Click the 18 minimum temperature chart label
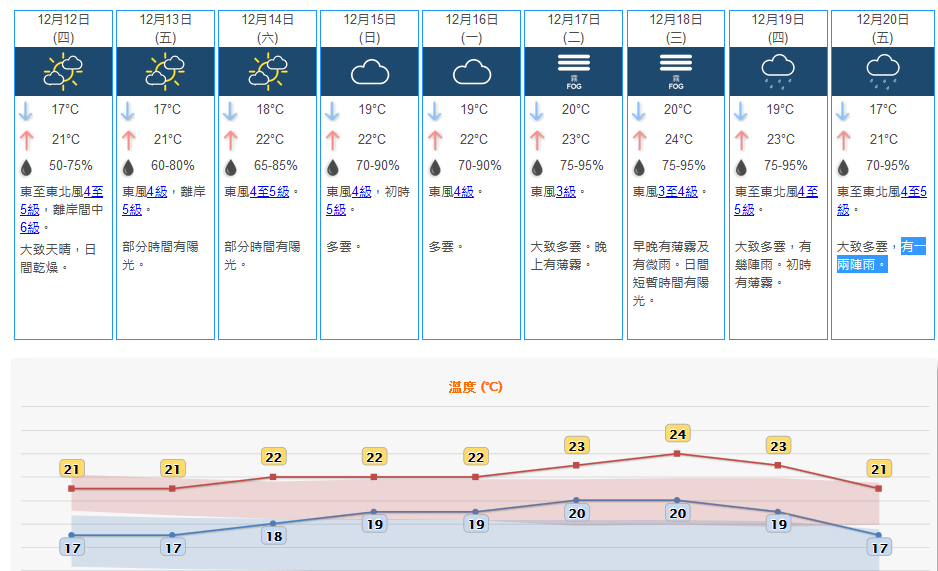 pos(274,536)
